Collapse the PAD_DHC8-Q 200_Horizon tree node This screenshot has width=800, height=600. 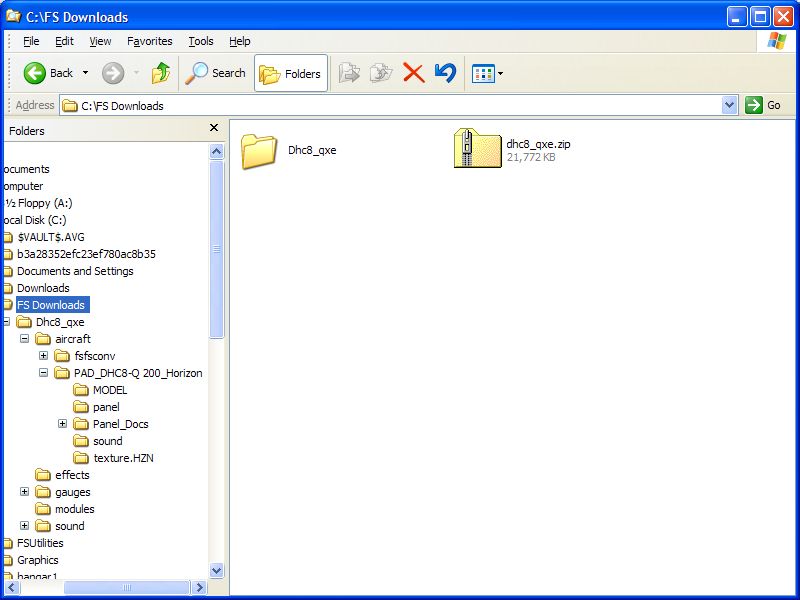coord(44,373)
